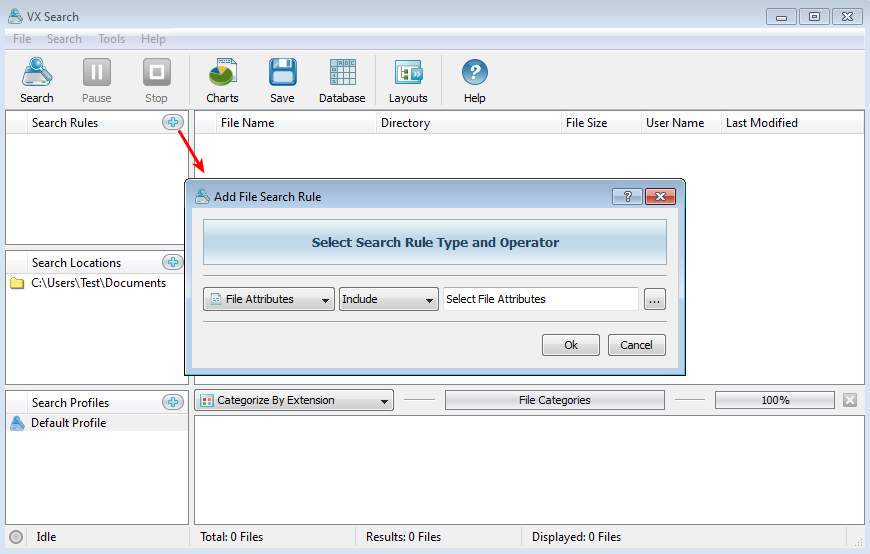Screen dimensions: 870x554
Task: Open the Tools menu
Action: 112,39
